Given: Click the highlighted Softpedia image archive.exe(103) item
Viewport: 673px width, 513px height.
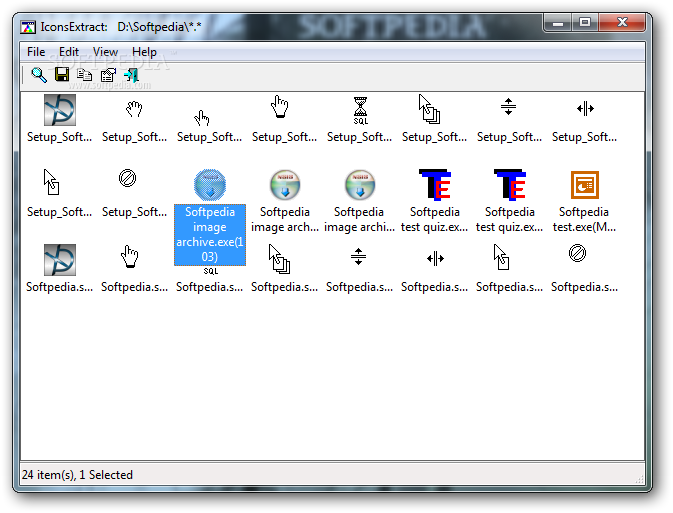Looking at the screenshot, I should [210, 234].
